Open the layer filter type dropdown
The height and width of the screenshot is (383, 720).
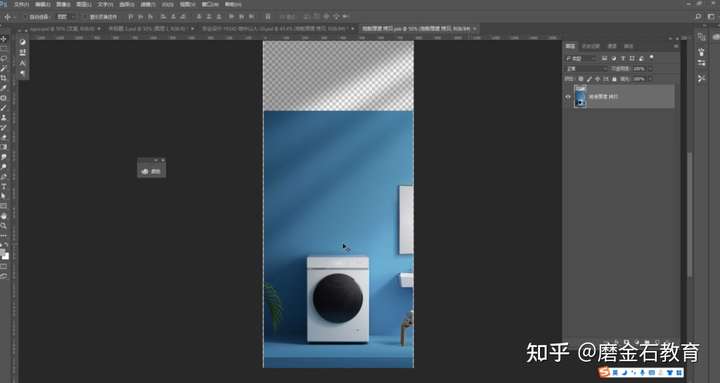click(x=580, y=58)
